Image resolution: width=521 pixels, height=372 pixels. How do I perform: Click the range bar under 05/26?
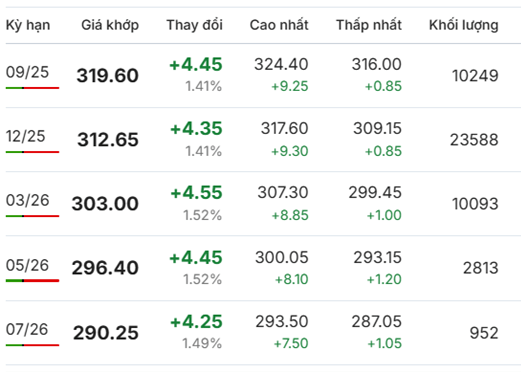click(x=32, y=281)
